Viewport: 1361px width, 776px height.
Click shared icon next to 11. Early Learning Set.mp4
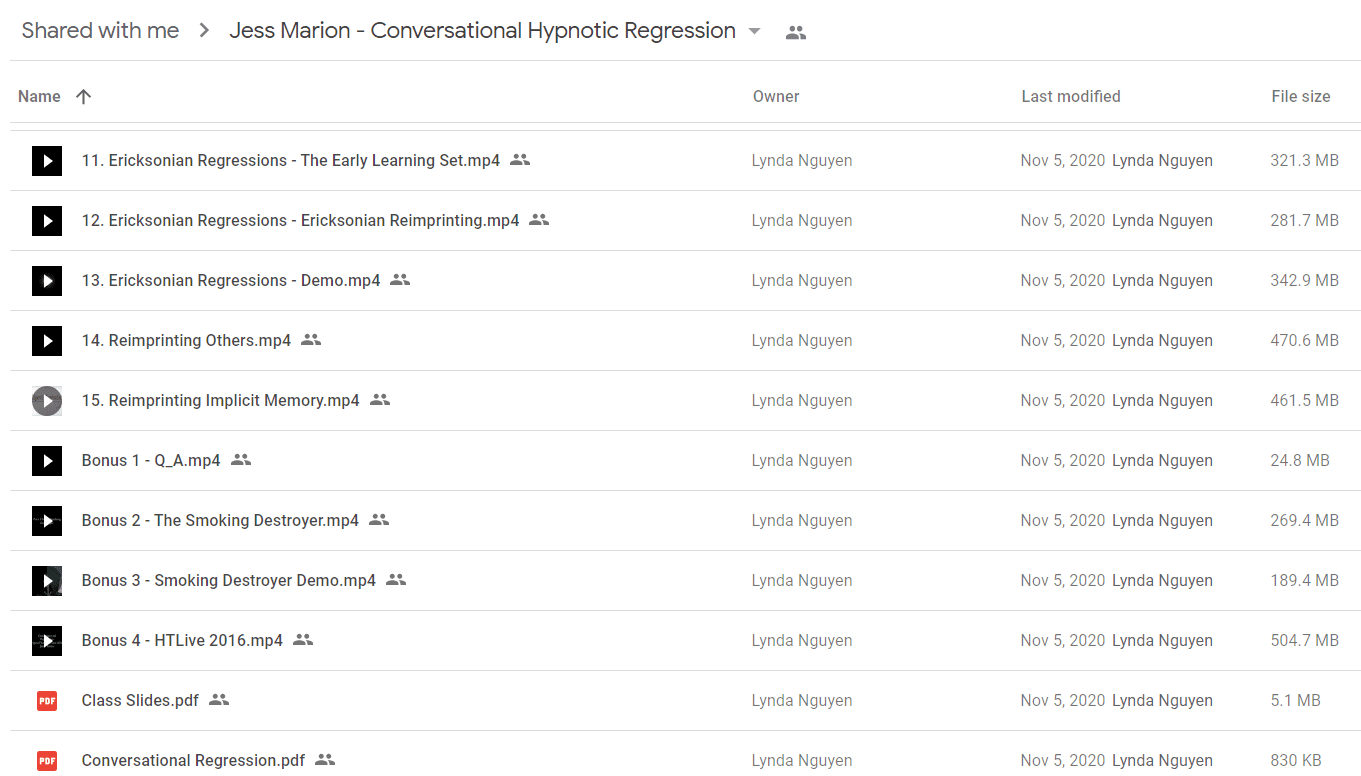pyautogui.click(x=520, y=159)
